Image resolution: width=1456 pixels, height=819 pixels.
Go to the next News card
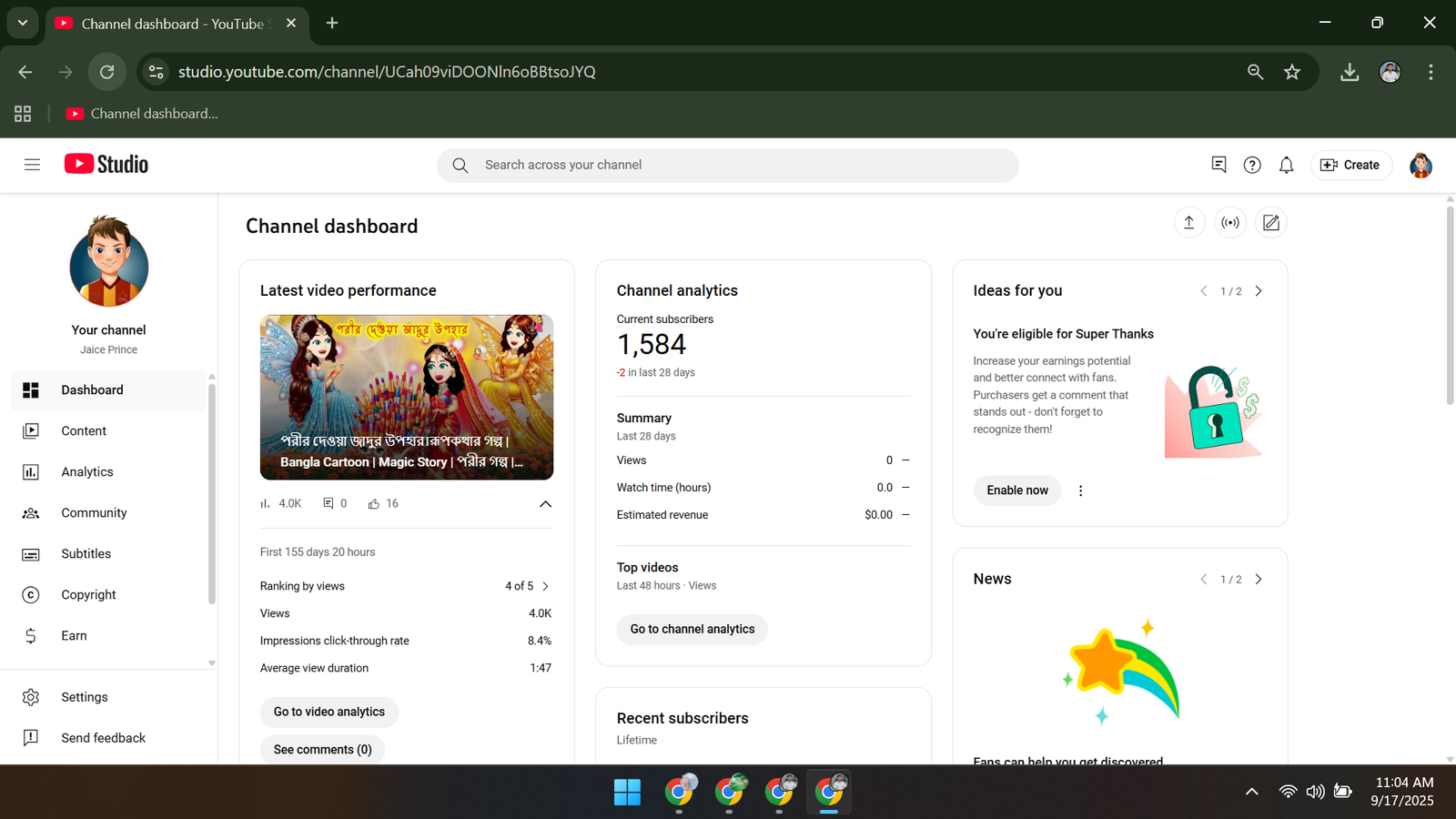pyautogui.click(x=1259, y=580)
